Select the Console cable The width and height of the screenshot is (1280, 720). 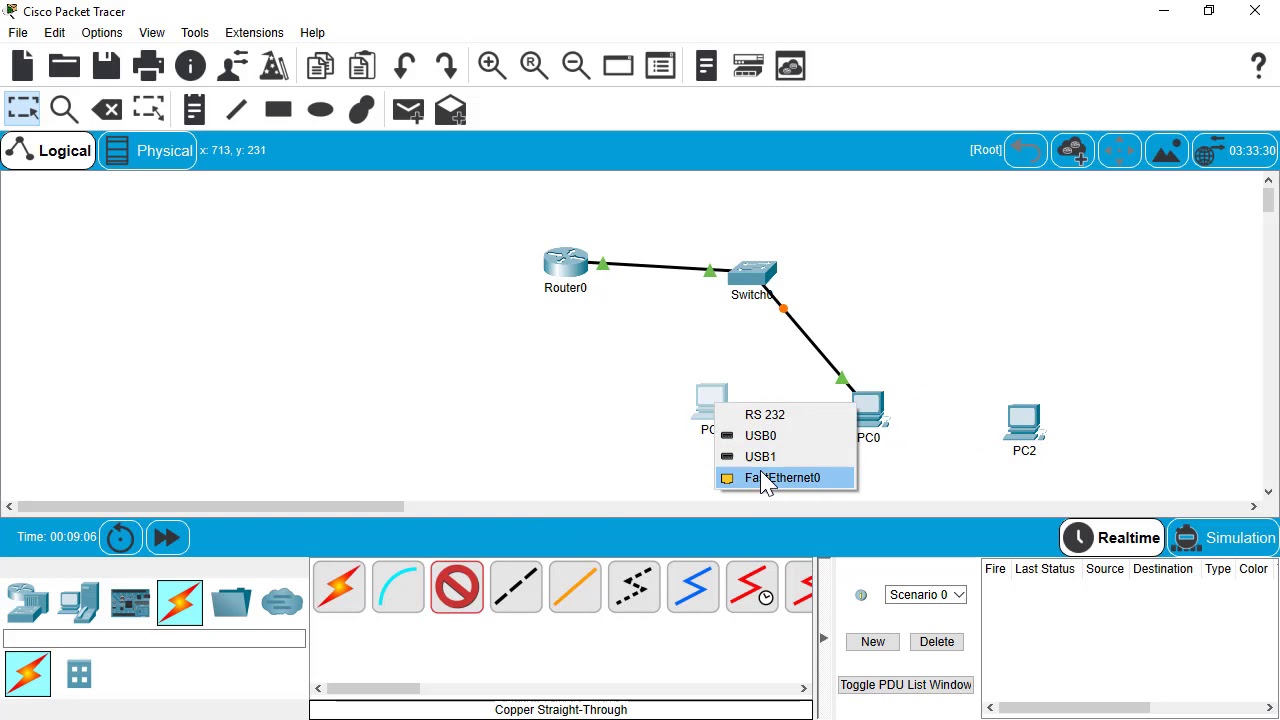[x=398, y=586]
